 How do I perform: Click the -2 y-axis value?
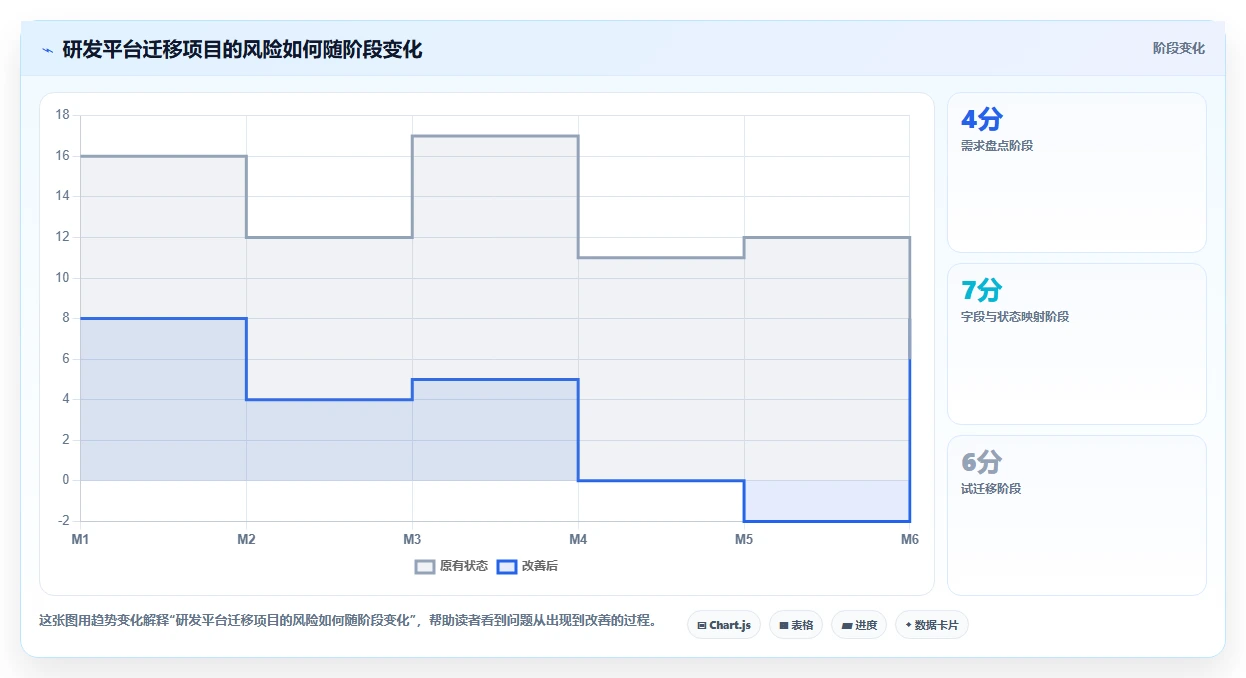[63, 521]
